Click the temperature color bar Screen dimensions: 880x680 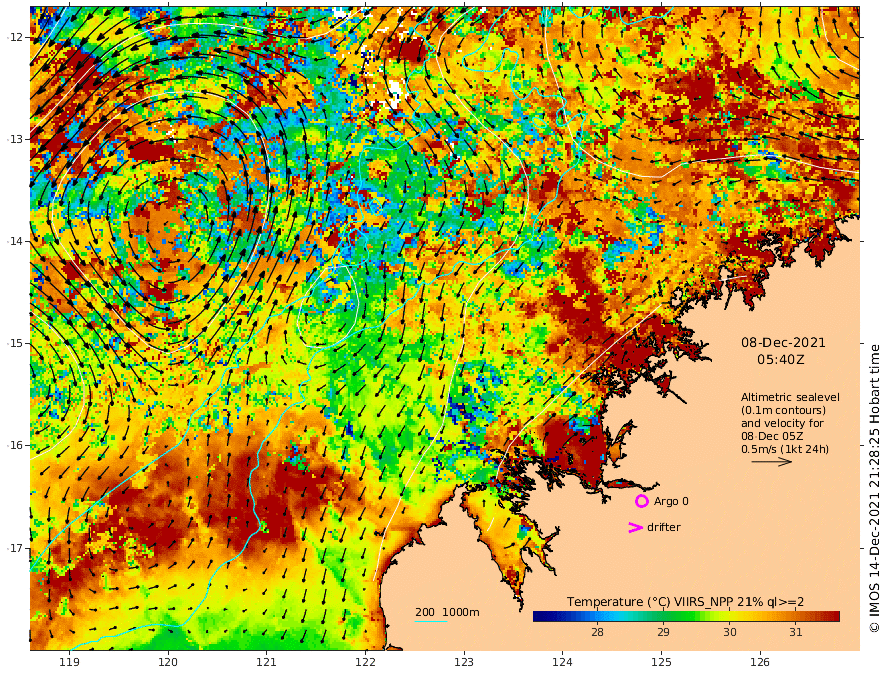(686, 616)
